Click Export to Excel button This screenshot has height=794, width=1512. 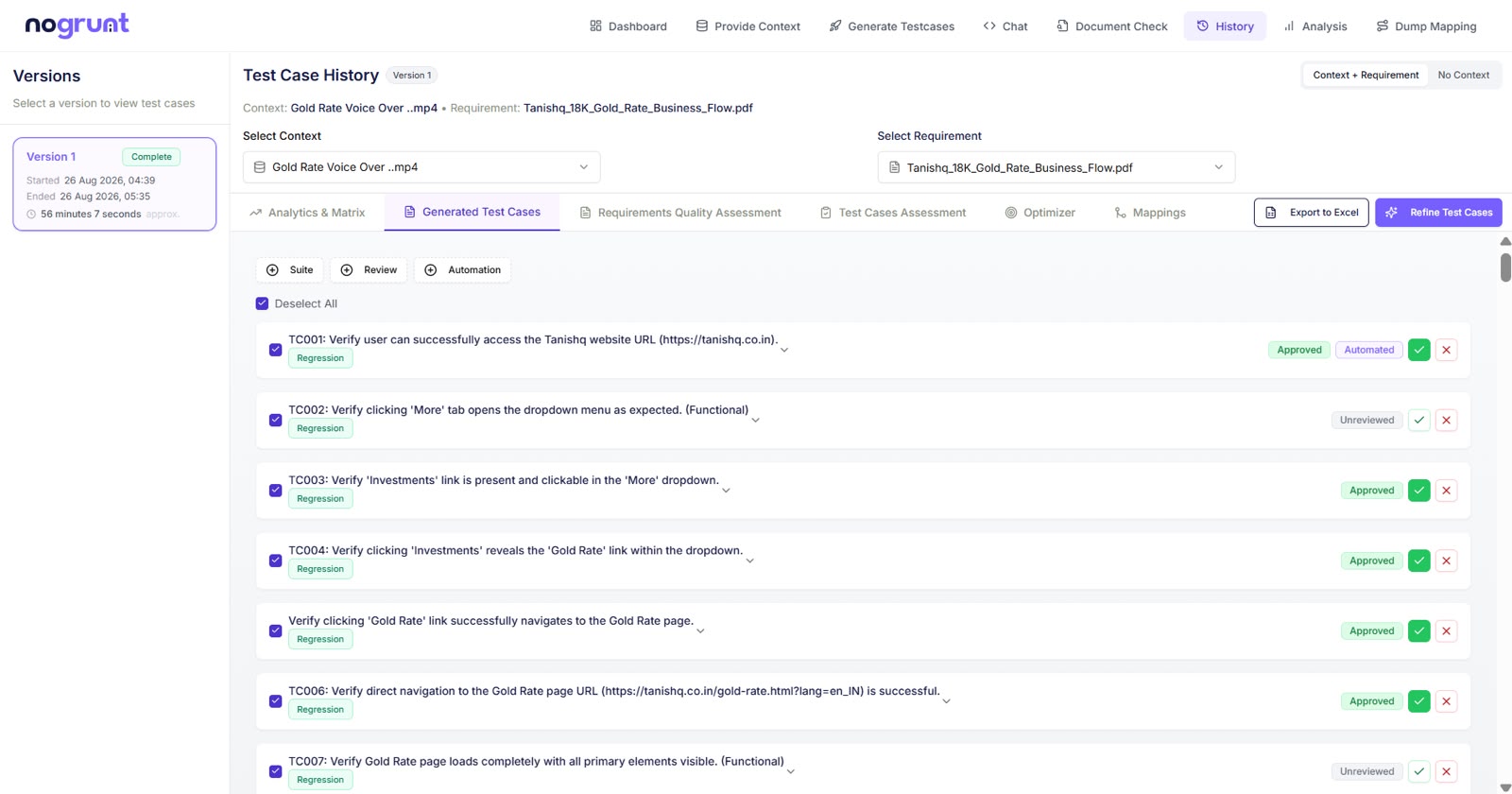(x=1311, y=213)
